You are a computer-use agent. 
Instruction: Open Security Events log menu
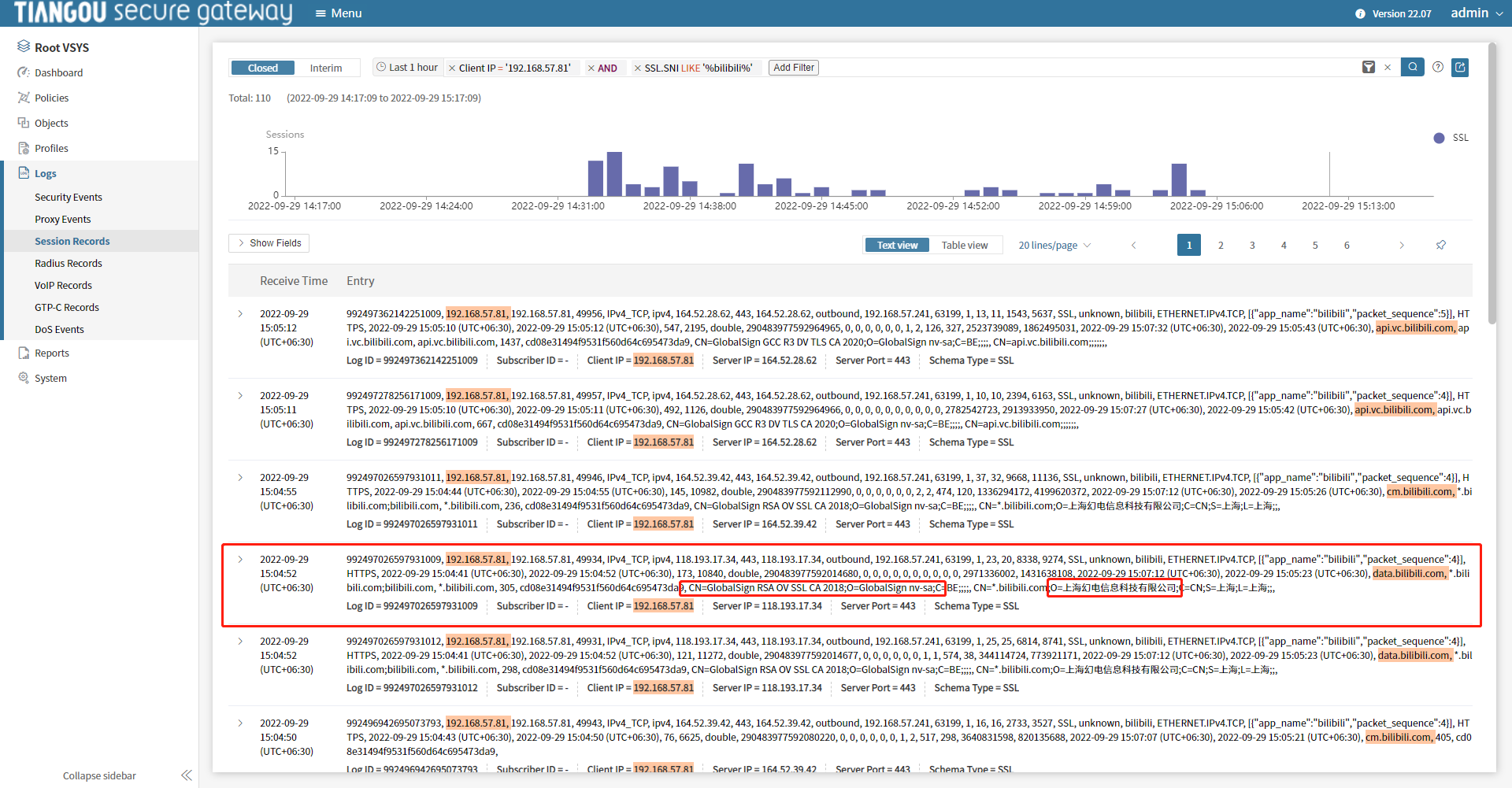click(x=69, y=198)
